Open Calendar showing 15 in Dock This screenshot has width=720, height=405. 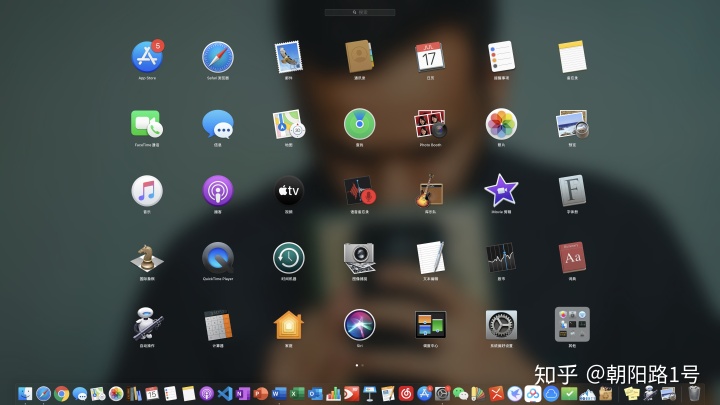(152, 394)
